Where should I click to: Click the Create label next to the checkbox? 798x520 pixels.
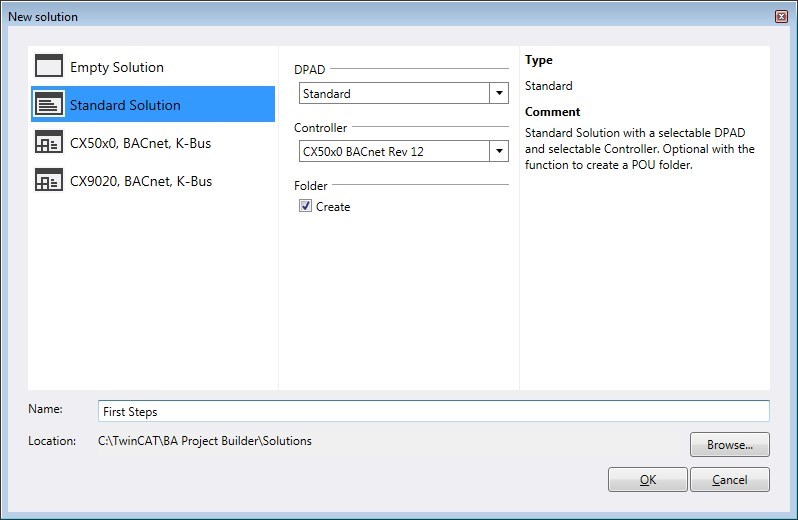pos(333,207)
